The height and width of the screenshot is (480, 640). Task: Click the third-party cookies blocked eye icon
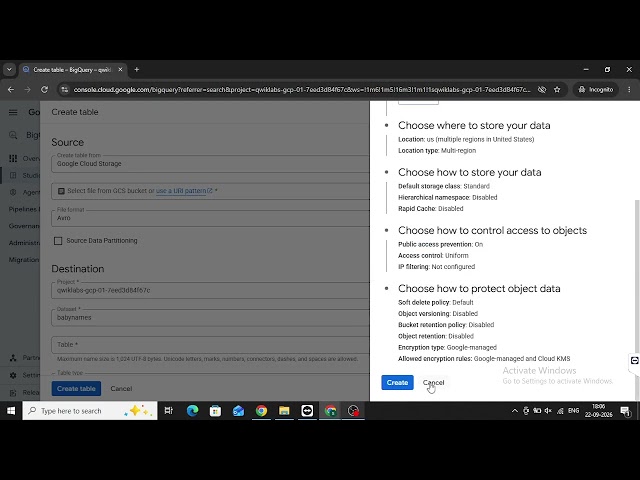tap(542, 89)
